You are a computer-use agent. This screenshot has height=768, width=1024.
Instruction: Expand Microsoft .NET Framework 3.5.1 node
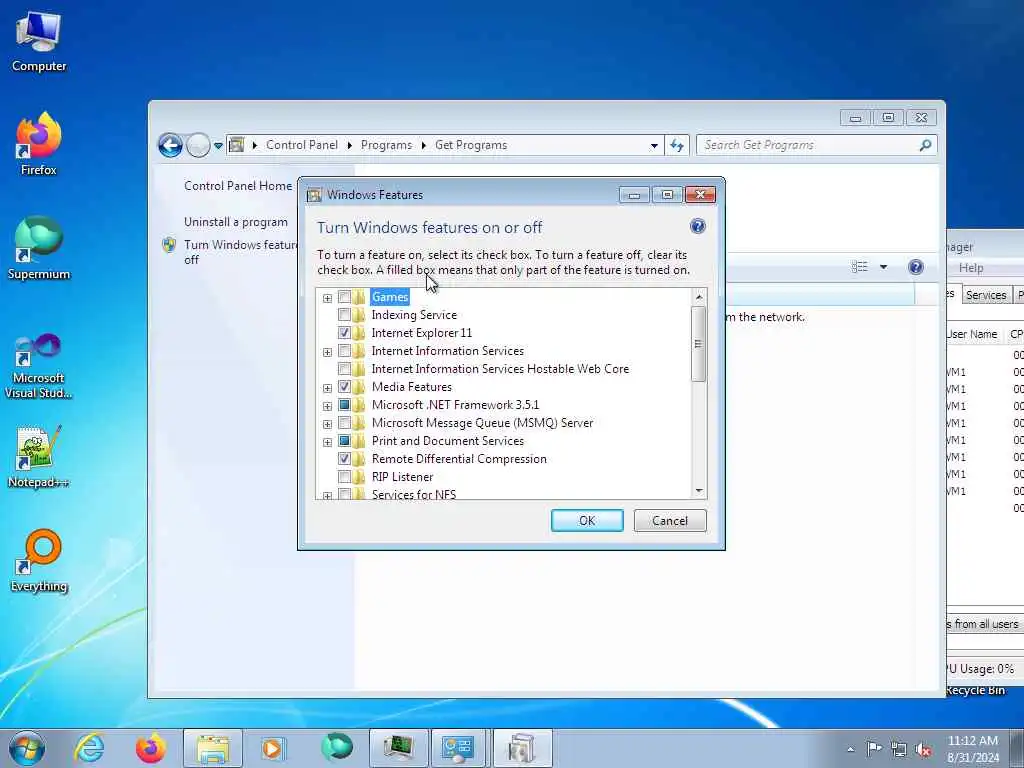coord(327,406)
